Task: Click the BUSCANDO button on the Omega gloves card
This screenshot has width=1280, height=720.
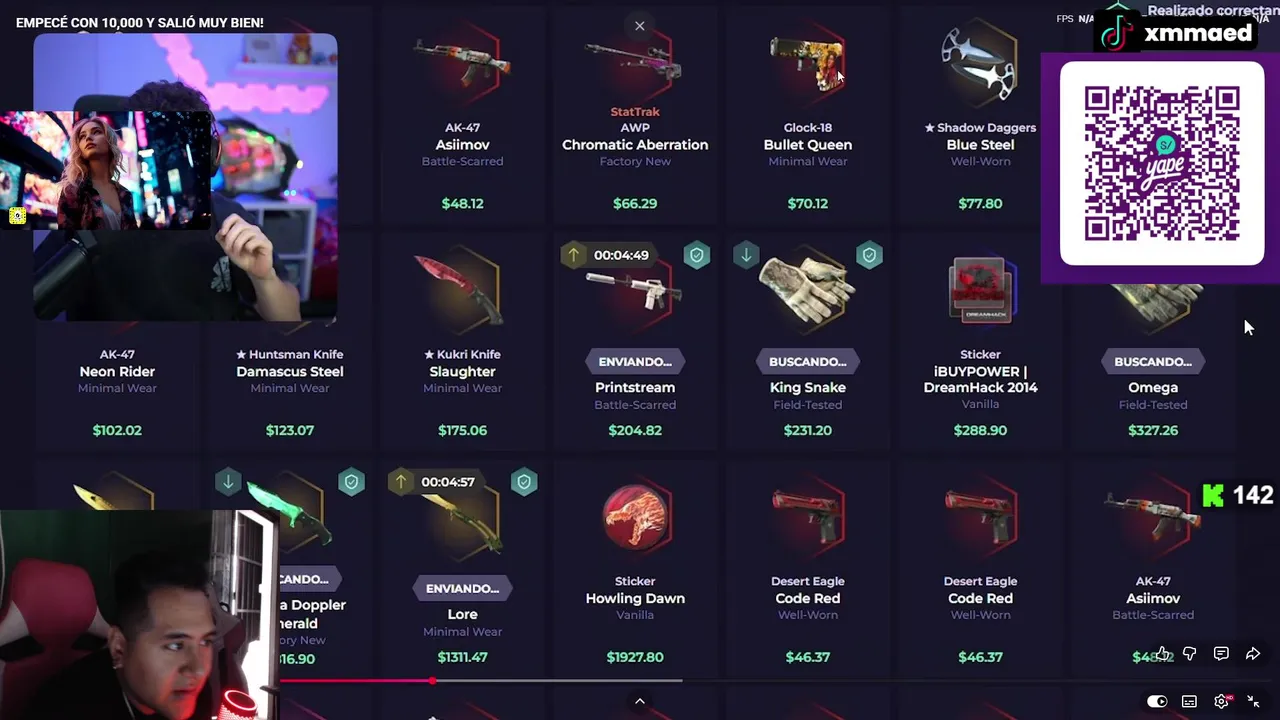Action: [1153, 362]
